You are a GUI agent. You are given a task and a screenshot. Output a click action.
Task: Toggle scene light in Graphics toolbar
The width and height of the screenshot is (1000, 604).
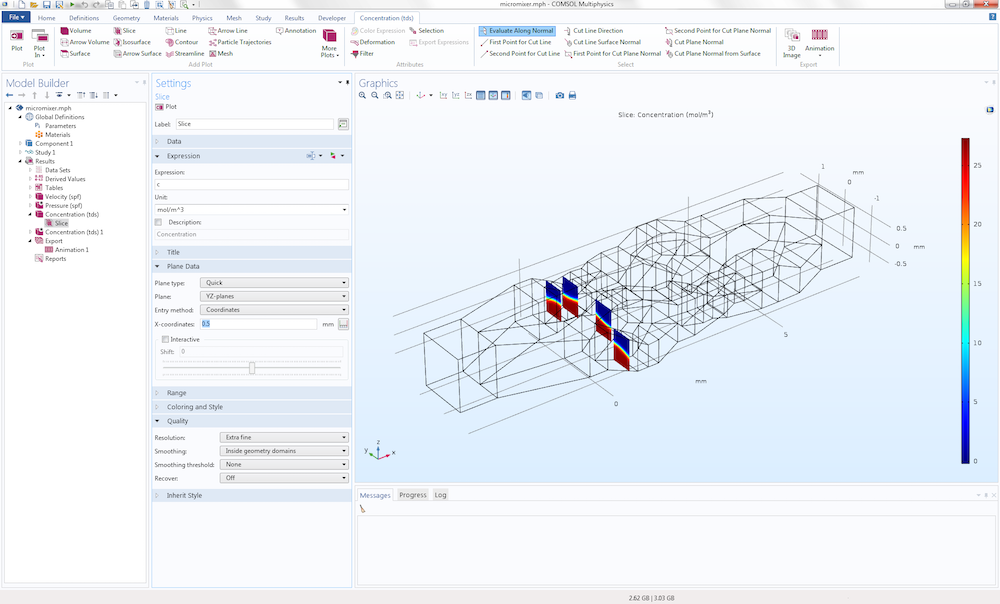[526, 96]
